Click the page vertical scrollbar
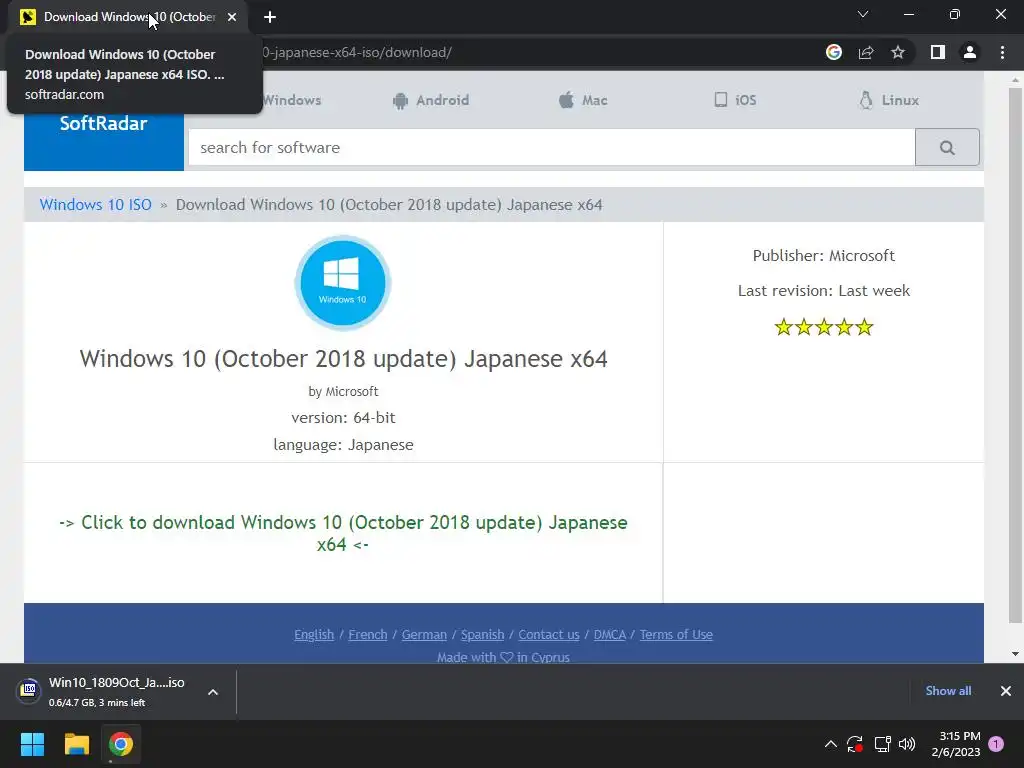This screenshot has height=768, width=1024. tap(1015, 355)
